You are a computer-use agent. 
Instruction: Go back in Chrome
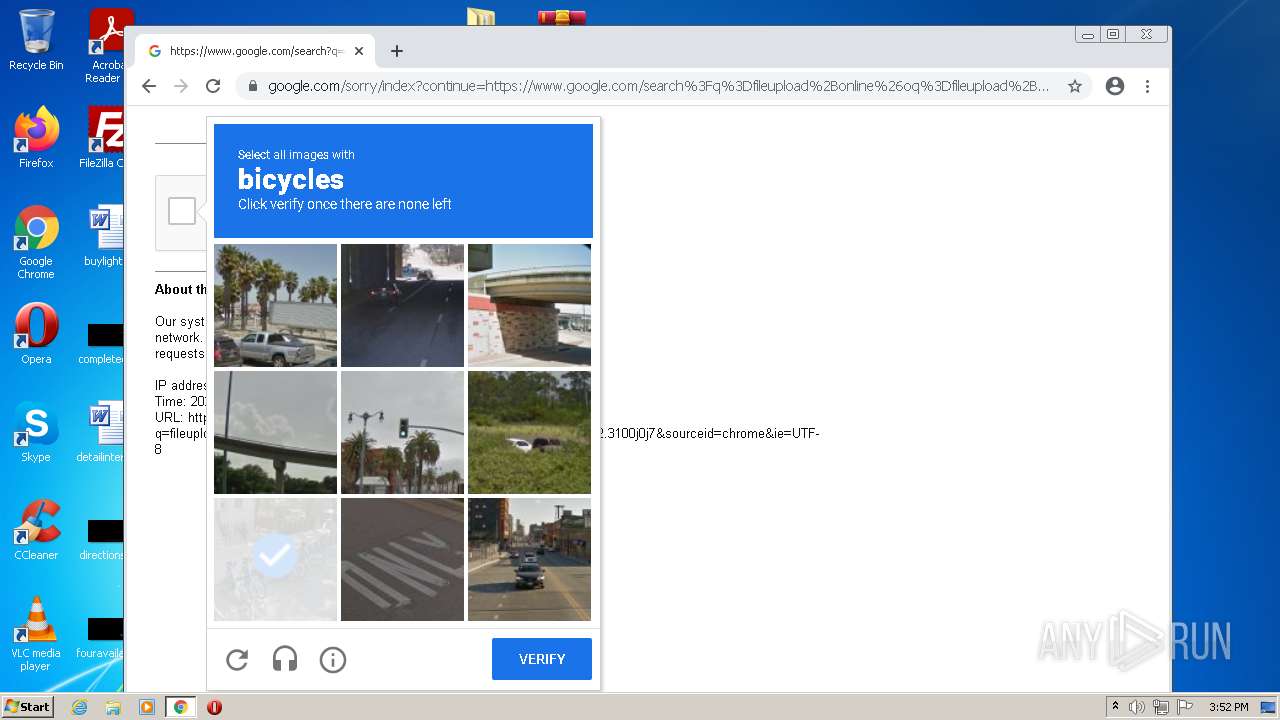pos(149,86)
